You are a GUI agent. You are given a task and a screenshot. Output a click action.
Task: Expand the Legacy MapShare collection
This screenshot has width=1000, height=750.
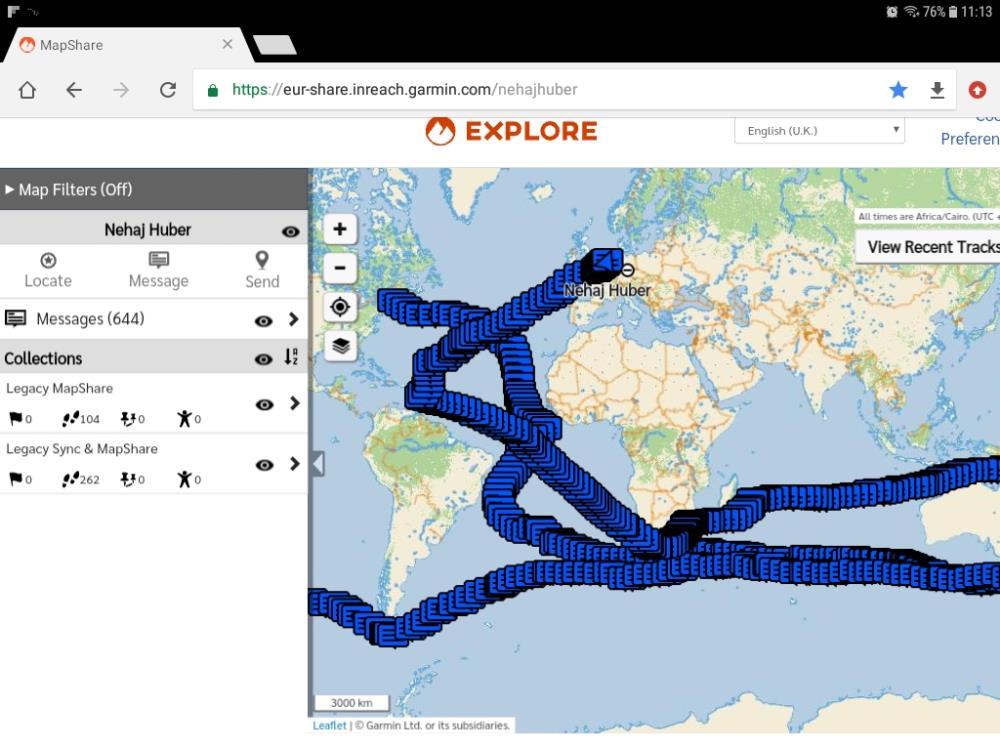(x=294, y=403)
